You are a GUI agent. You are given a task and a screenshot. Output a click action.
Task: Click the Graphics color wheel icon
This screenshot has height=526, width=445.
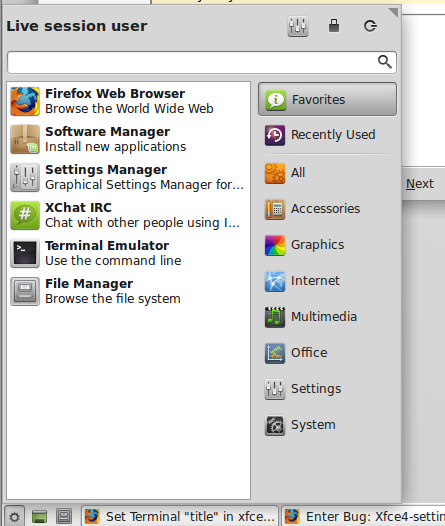coord(275,245)
